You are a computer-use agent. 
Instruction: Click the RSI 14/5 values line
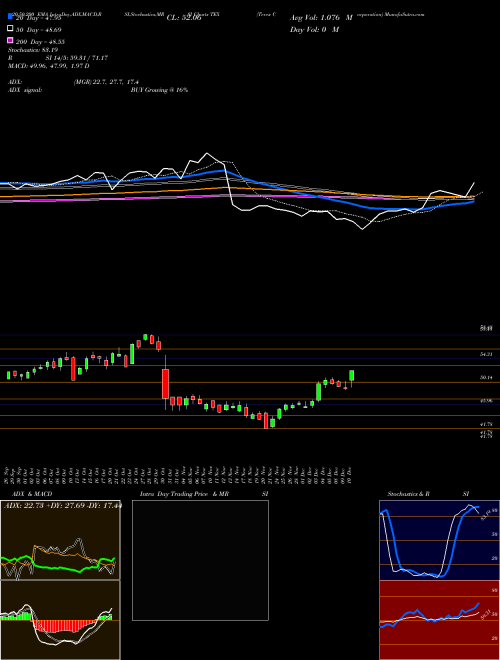(x=58, y=58)
